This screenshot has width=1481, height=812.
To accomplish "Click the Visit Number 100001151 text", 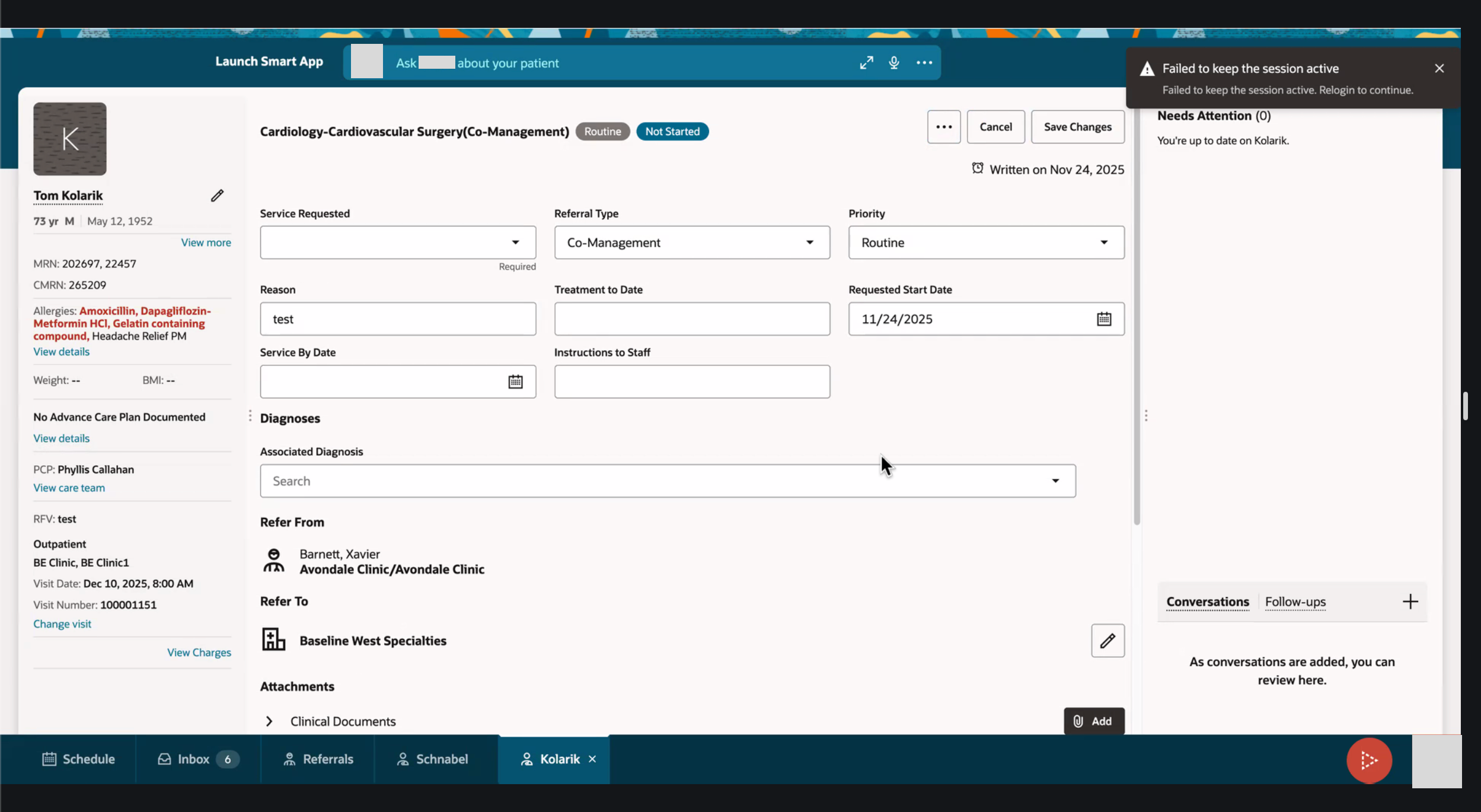I will (x=95, y=605).
